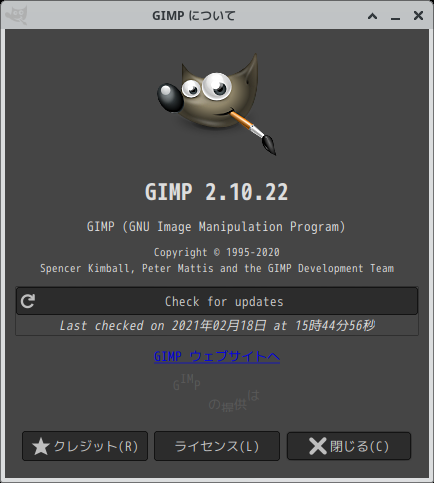Click the Wilber mascot logo image
The image size is (434, 483).
pyautogui.click(x=217, y=104)
